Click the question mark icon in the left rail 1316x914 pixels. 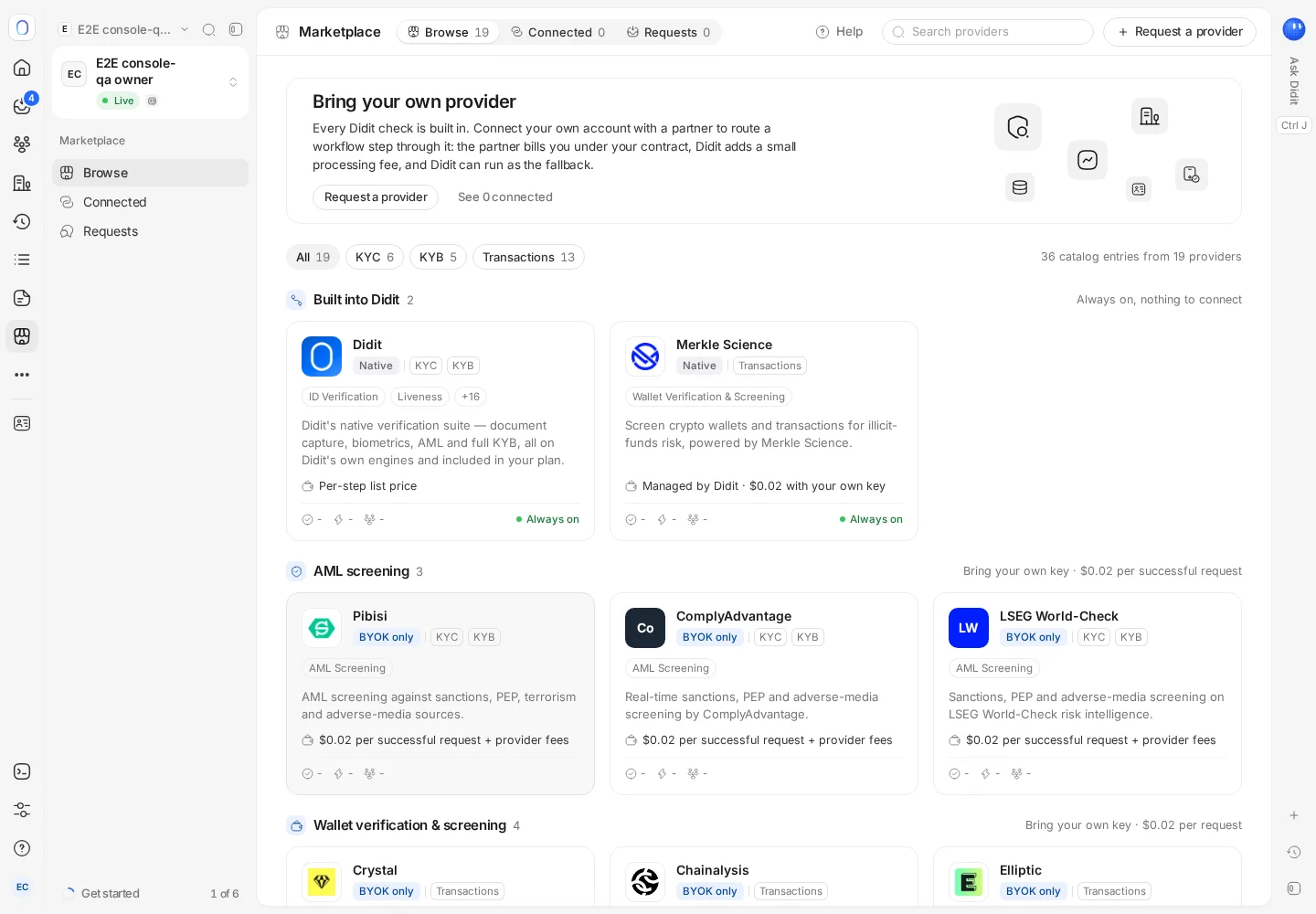pos(22,848)
